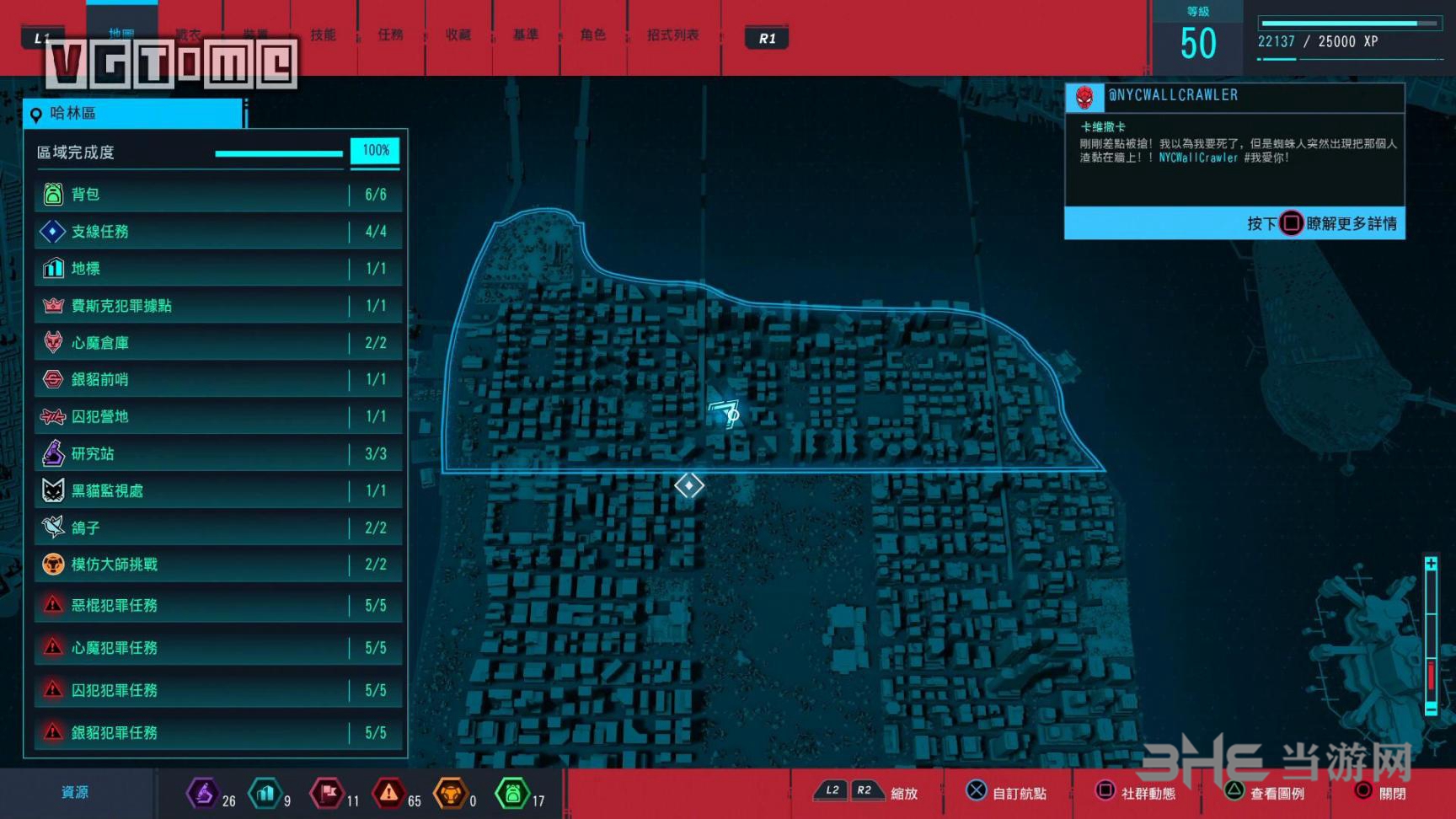Click the map zoom level gauge
The width and height of the screenshot is (1456, 819).
click(x=1431, y=636)
